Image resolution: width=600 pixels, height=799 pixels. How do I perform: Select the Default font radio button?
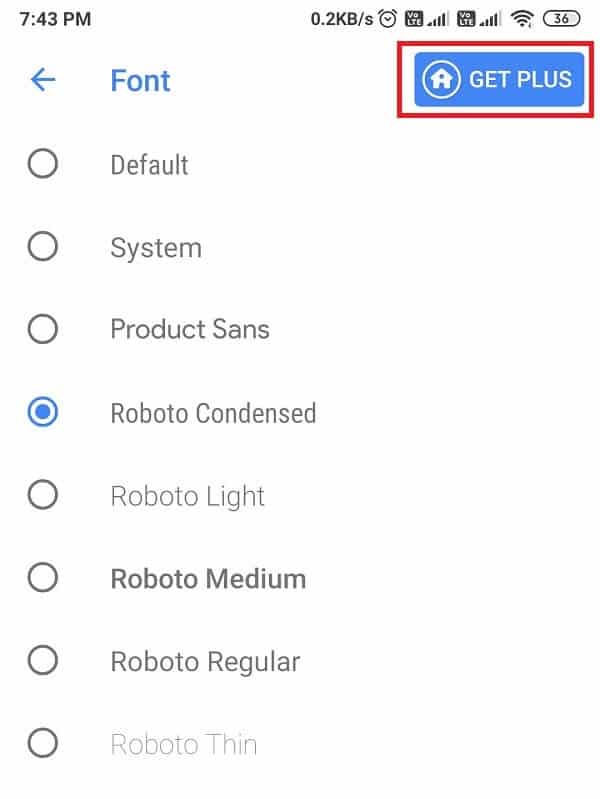tap(43, 164)
